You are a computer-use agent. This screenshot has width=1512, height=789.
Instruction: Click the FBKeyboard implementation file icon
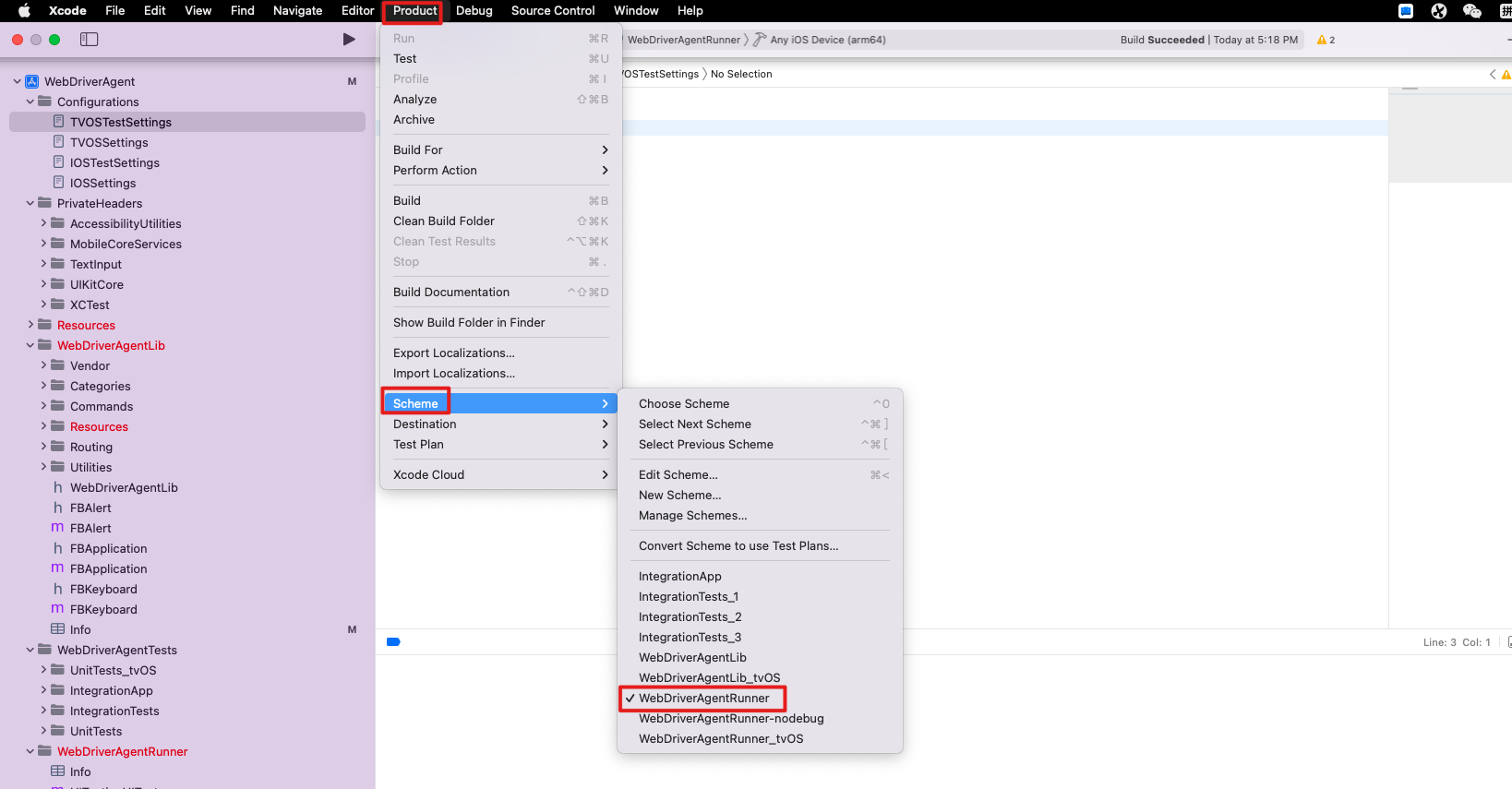58,609
